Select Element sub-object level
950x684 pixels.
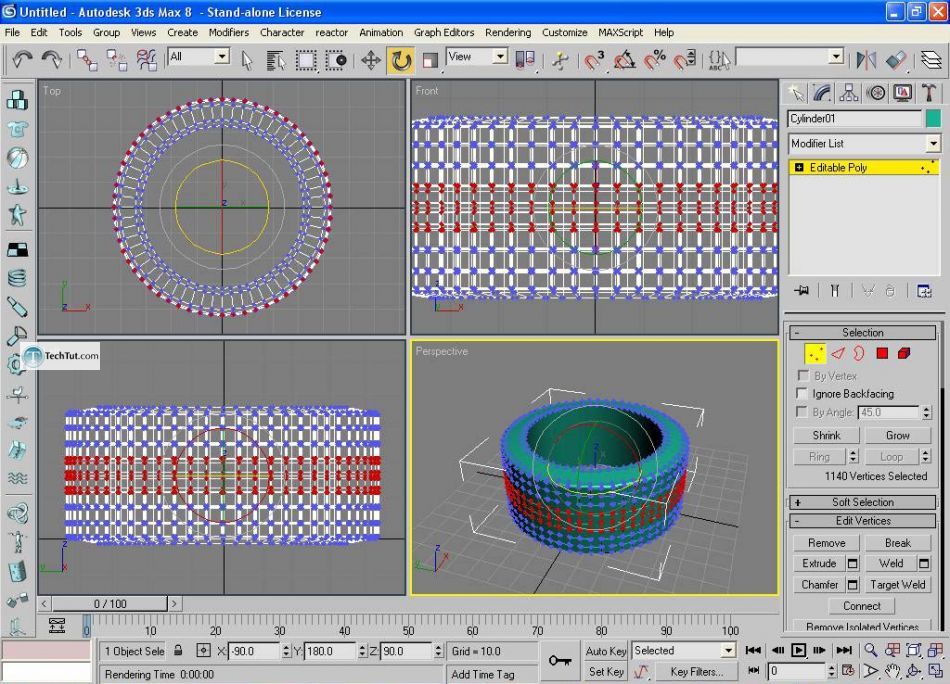click(904, 354)
